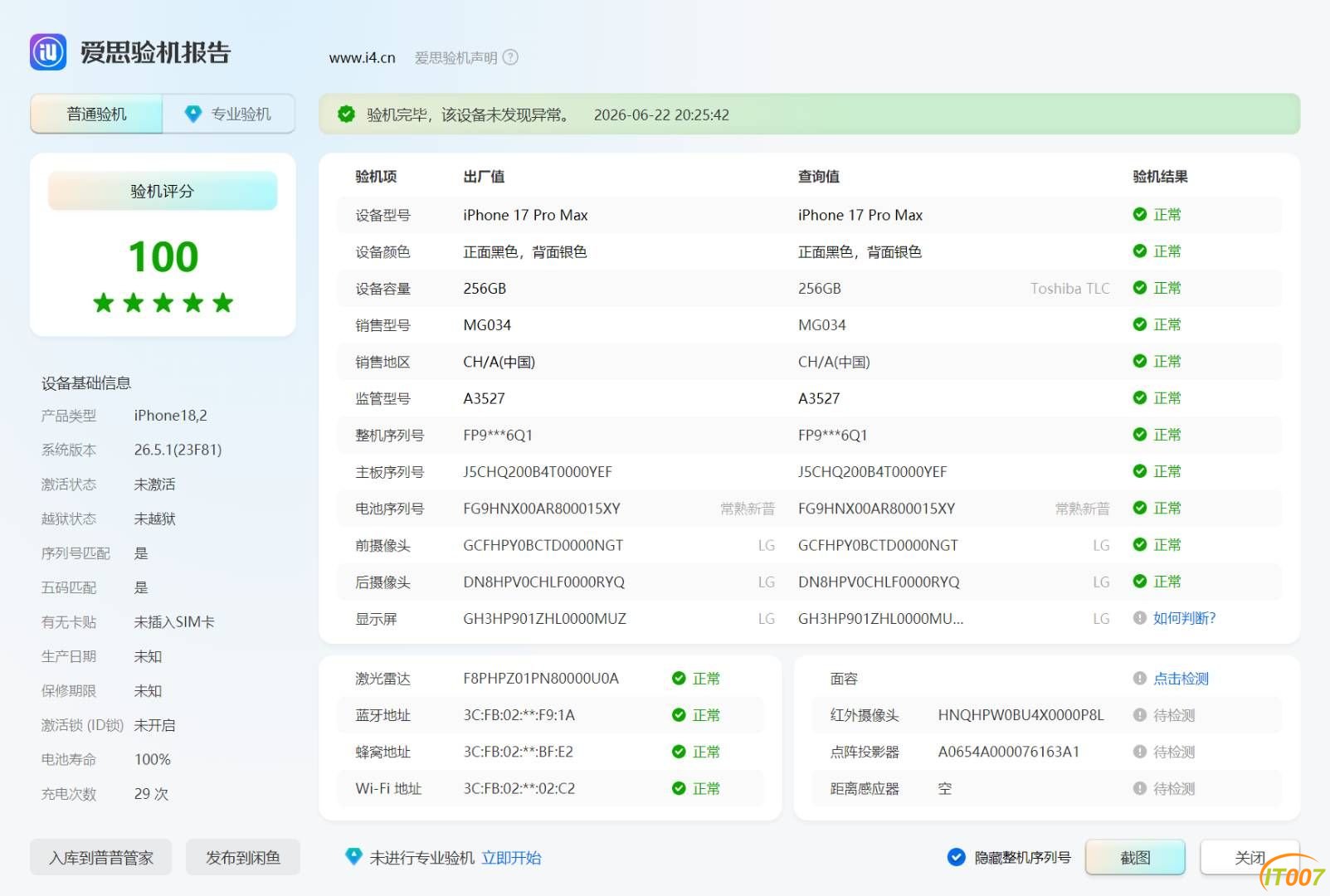Click the gray info icon in 面容 row

(1140, 679)
